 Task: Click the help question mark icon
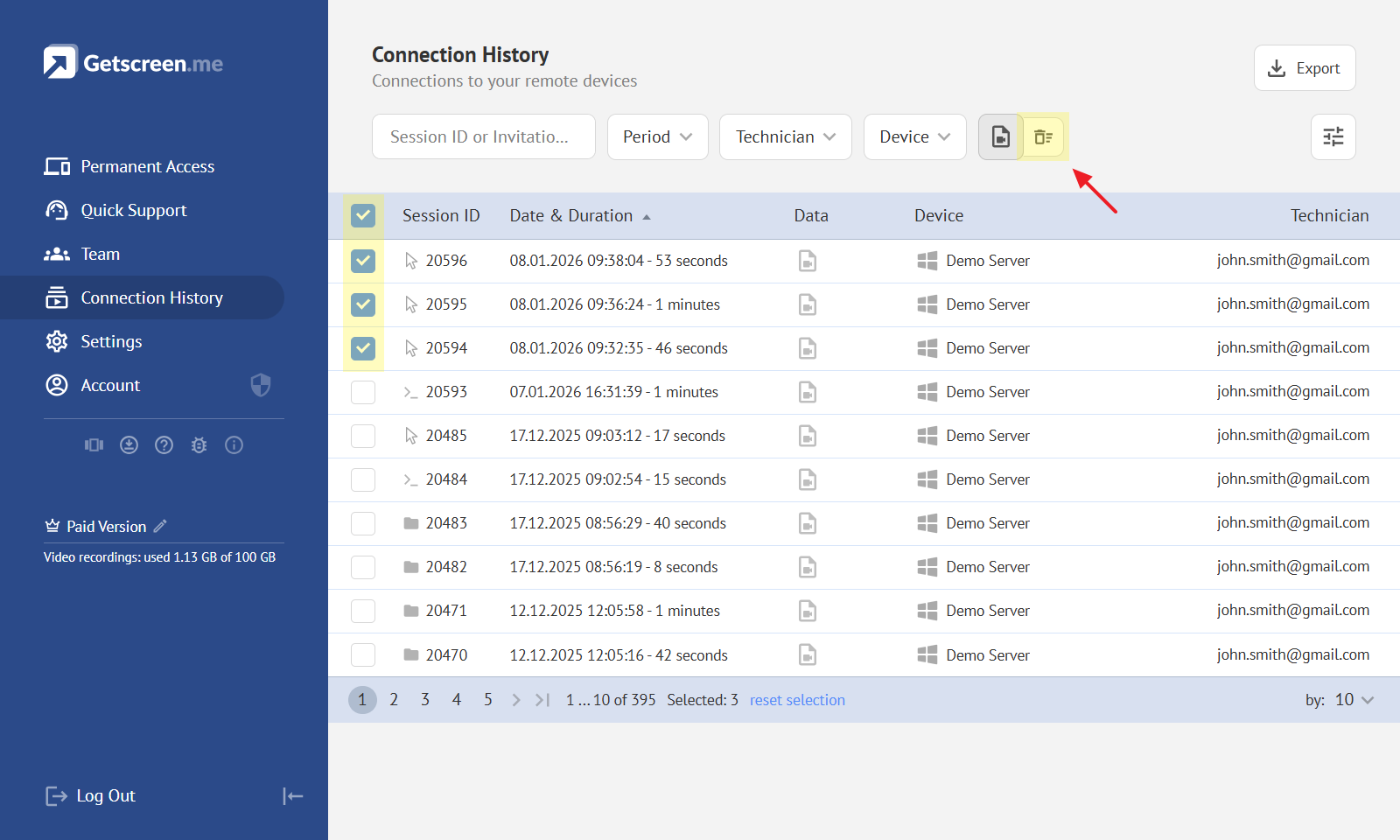(164, 445)
